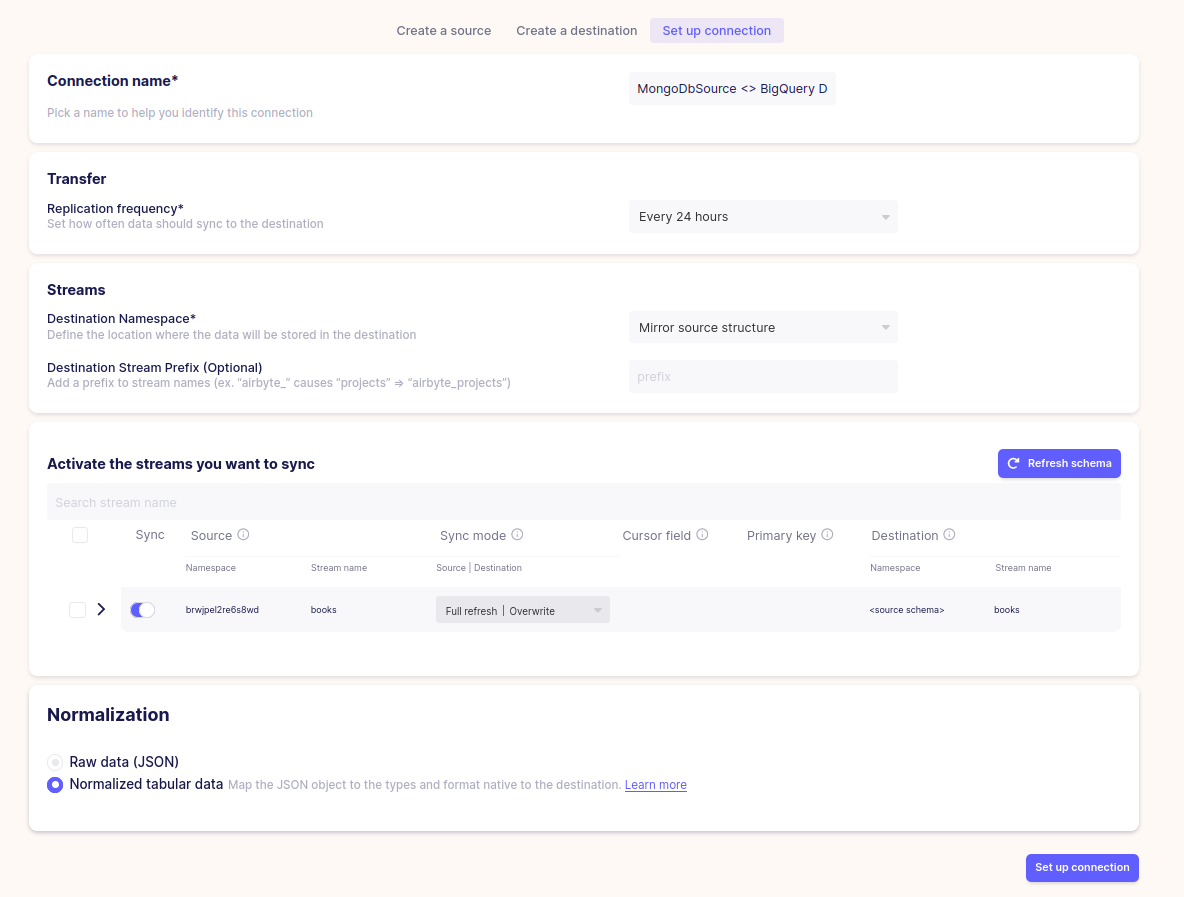Image resolution: width=1184 pixels, height=897 pixels.
Task: Open the dropdown arrow on Replication frequency
Action: coord(884,216)
